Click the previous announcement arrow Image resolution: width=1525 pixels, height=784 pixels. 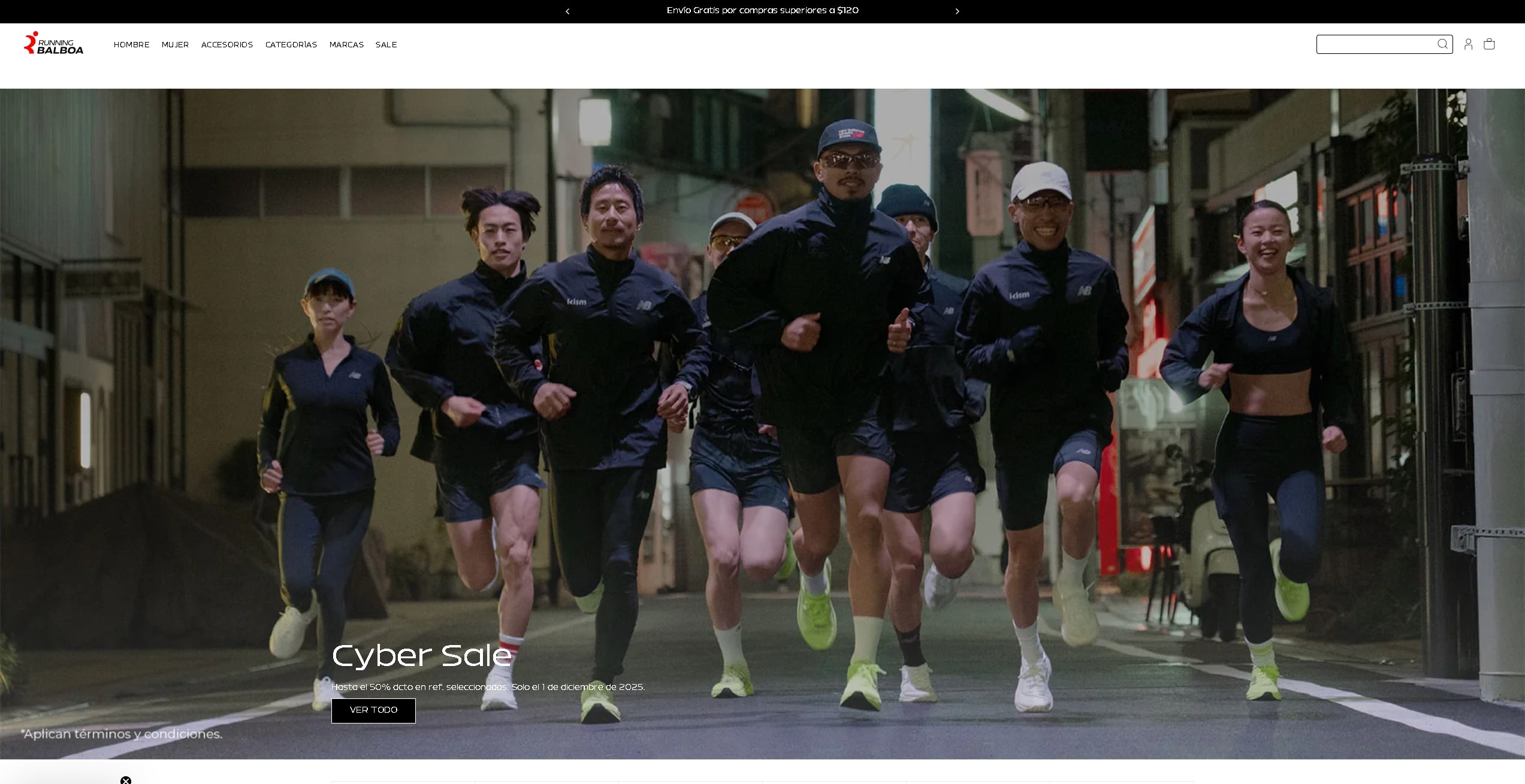pos(567,11)
